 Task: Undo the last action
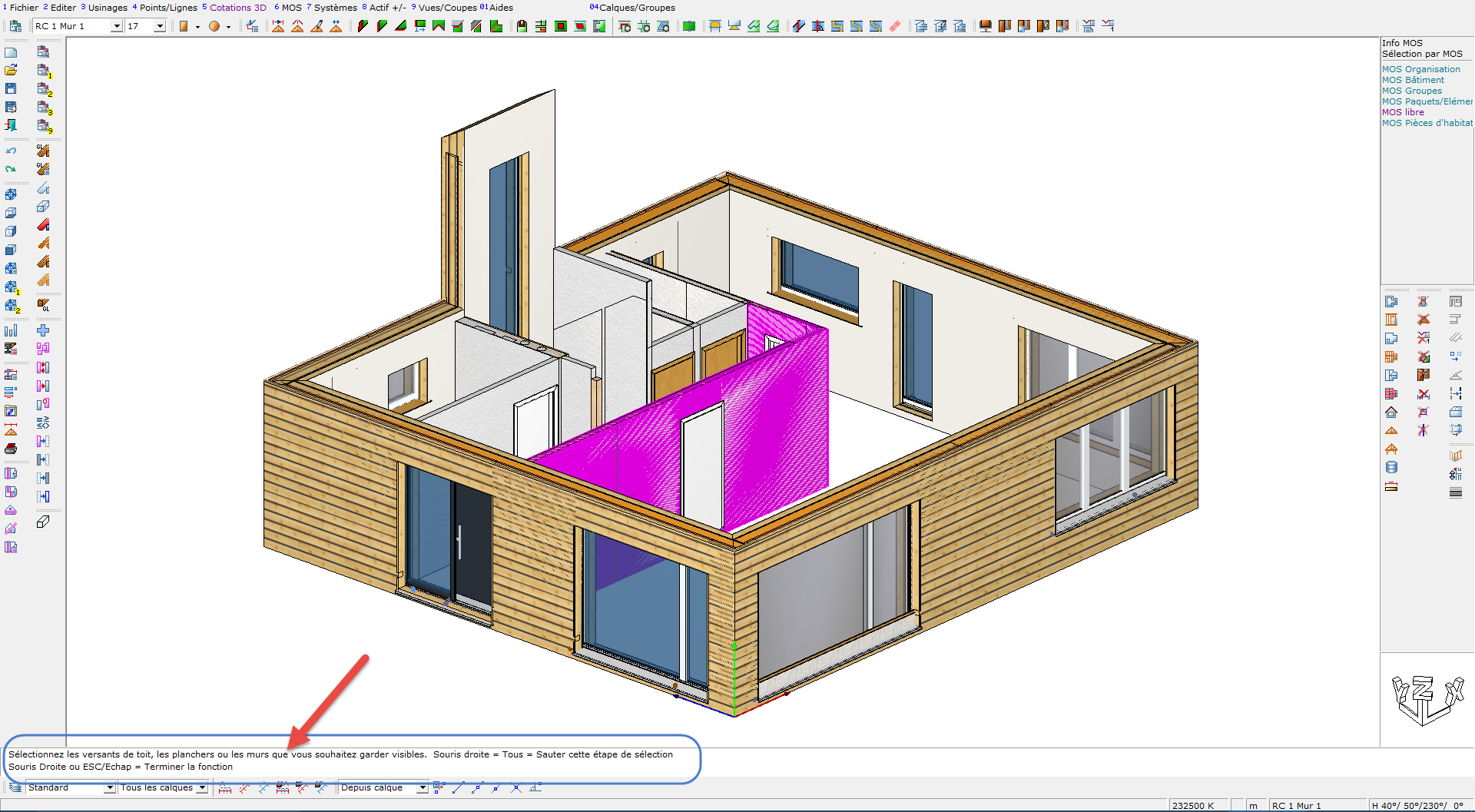11,151
